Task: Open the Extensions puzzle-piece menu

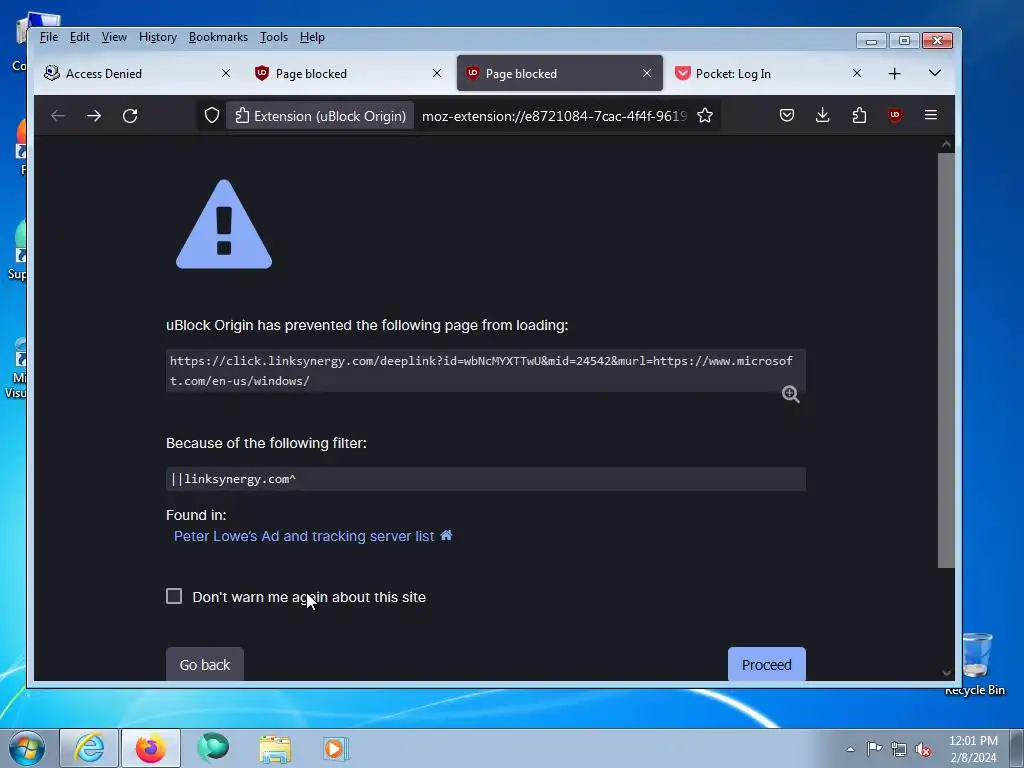Action: [x=859, y=116]
